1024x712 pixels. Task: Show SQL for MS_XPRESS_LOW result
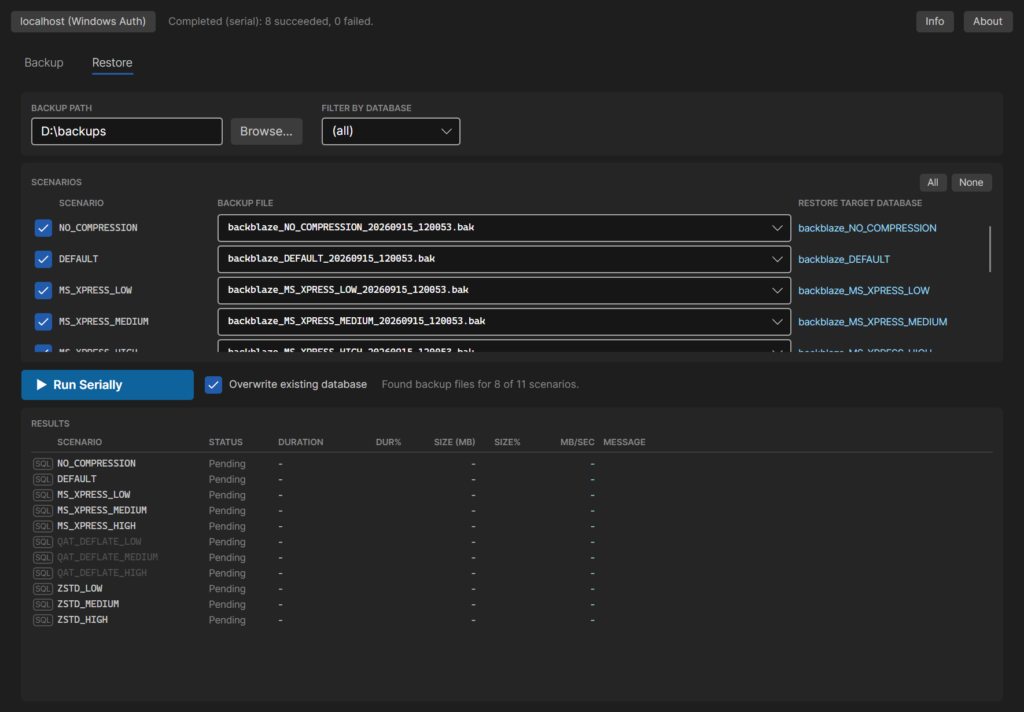pos(42,495)
